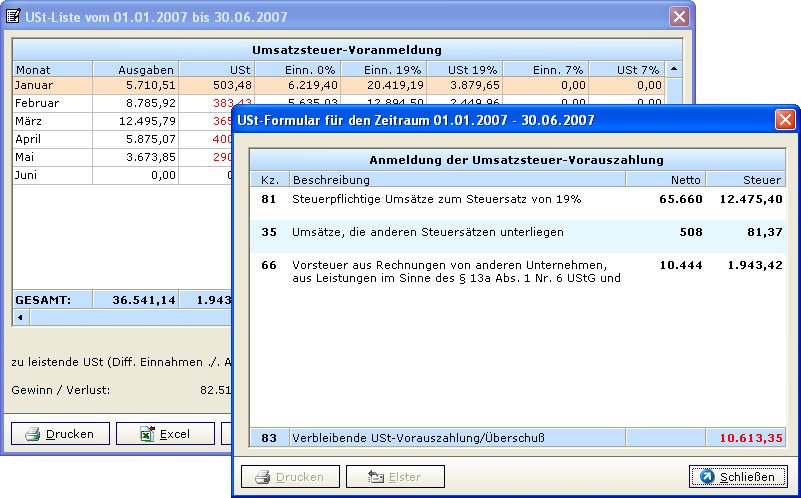This screenshot has height=498, width=801.
Task: Select the März month row
Action: 50,121
